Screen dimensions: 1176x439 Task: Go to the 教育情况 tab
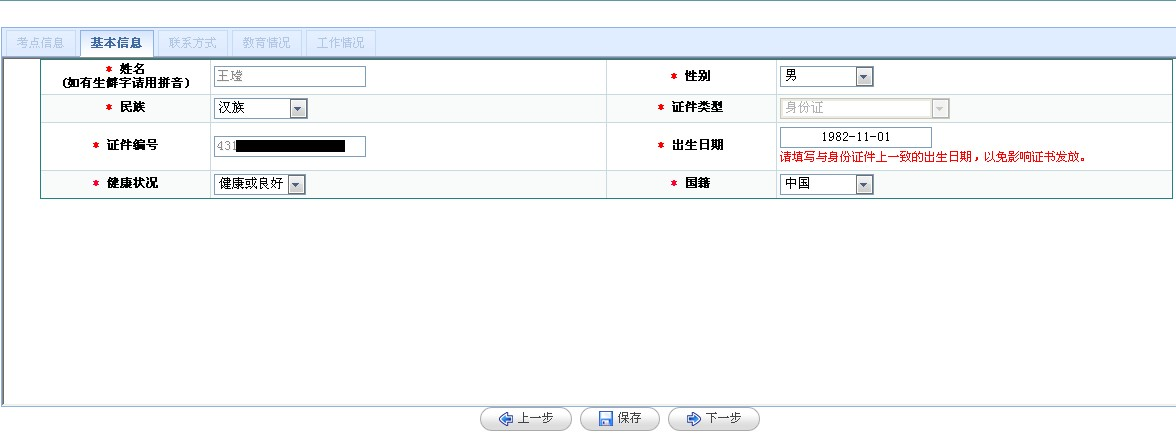(266, 43)
